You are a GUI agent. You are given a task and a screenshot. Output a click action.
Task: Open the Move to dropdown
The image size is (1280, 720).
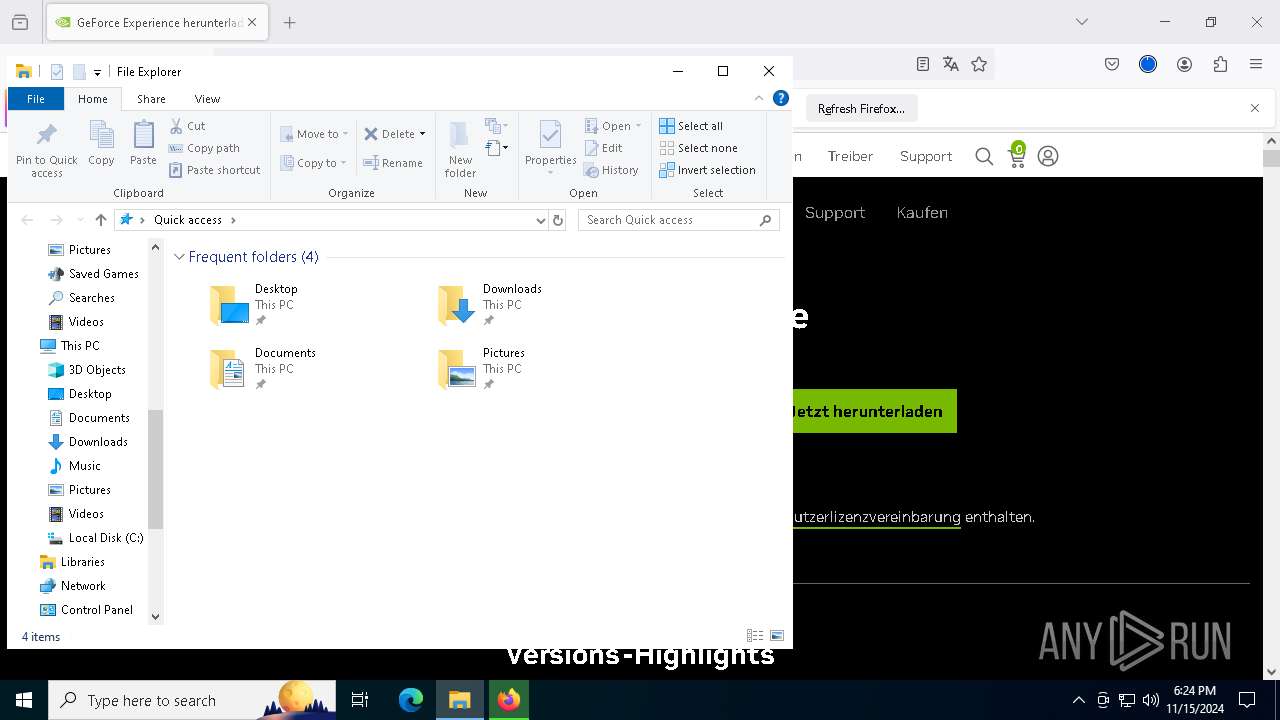click(x=314, y=134)
